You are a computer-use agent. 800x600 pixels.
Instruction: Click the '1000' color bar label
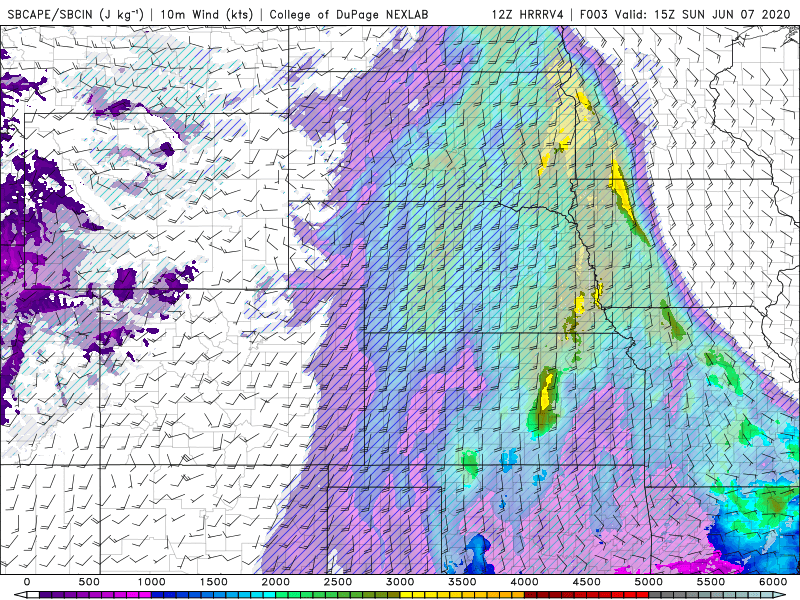tap(152, 582)
